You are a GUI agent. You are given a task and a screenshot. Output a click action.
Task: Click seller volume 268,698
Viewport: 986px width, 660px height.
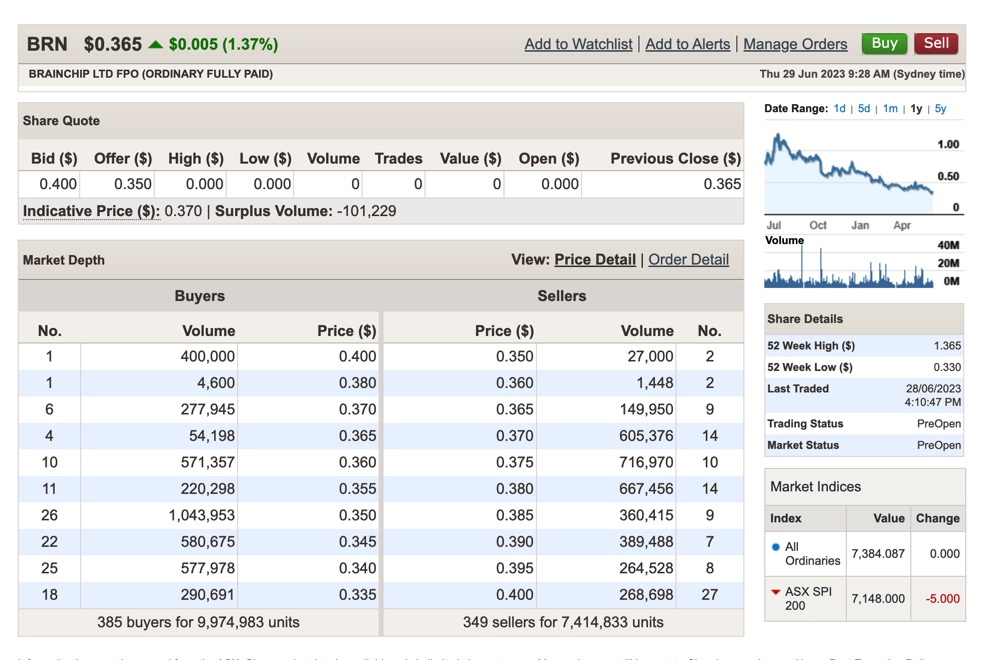646,594
